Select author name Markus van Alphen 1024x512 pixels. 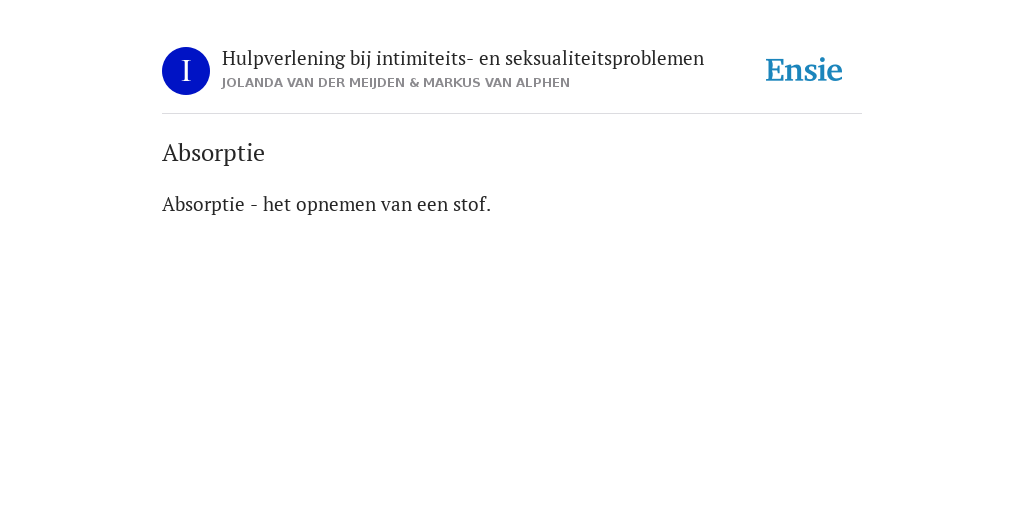point(496,83)
